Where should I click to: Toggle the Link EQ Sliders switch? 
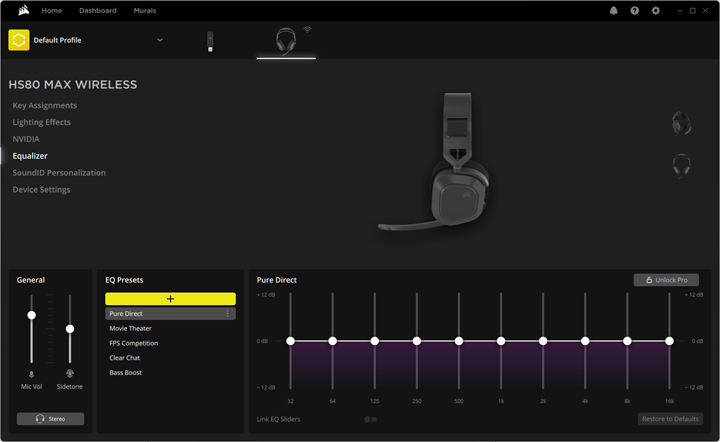[370, 419]
